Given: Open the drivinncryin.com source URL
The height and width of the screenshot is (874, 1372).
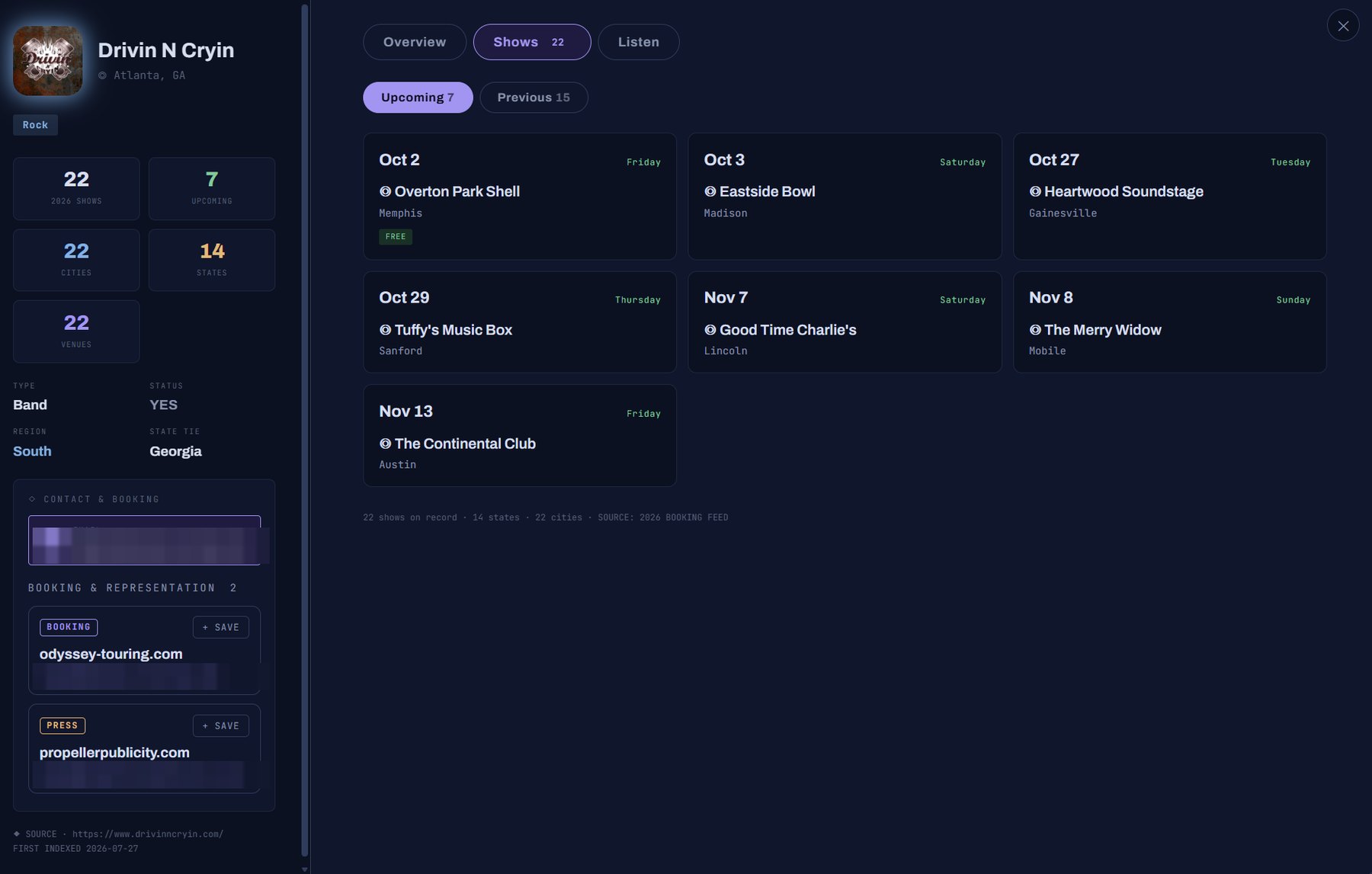Looking at the screenshot, I should point(148,834).
